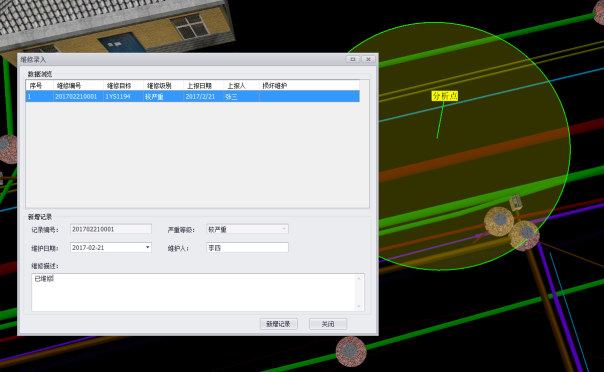
Task: Click the 关闭 button
Action: point(328,324)
